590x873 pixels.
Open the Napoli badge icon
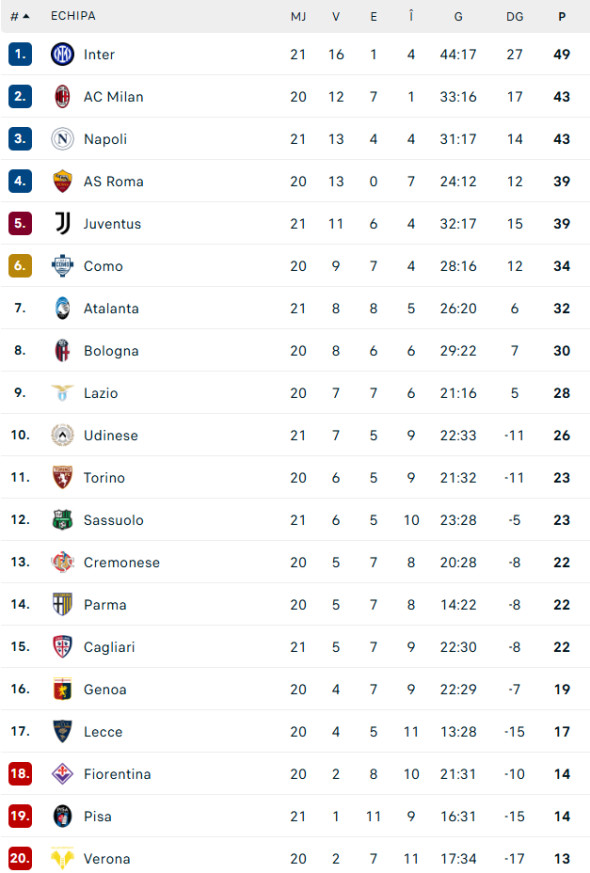coord(62,139)
